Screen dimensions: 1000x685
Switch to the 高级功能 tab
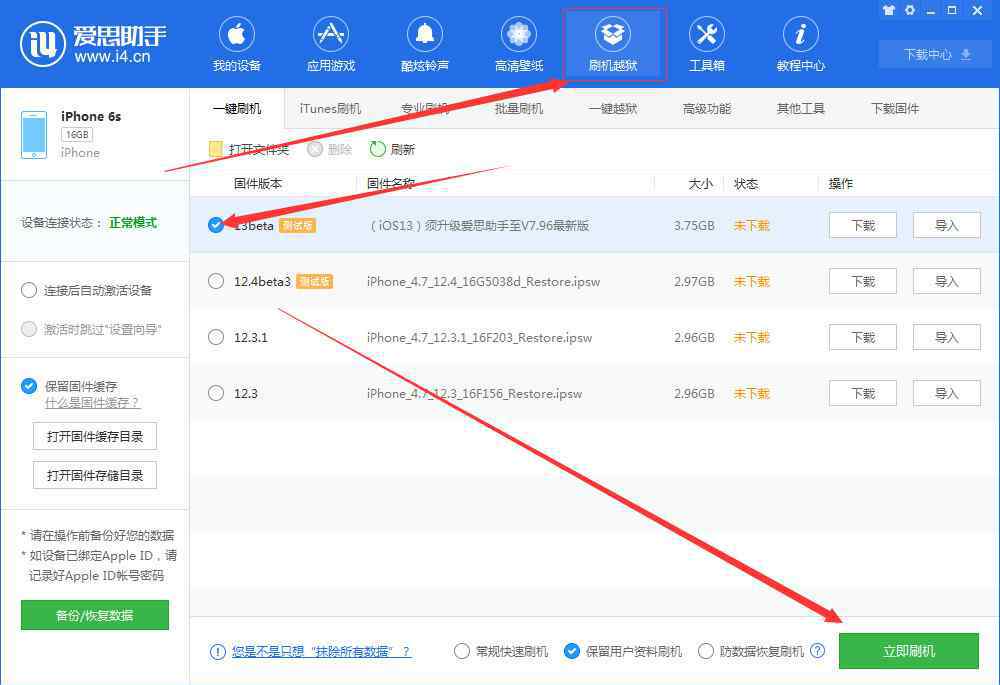pos(707,108)
